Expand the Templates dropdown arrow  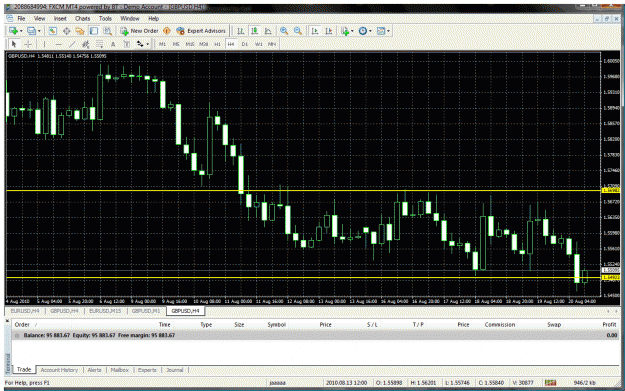tap(388, 31)
